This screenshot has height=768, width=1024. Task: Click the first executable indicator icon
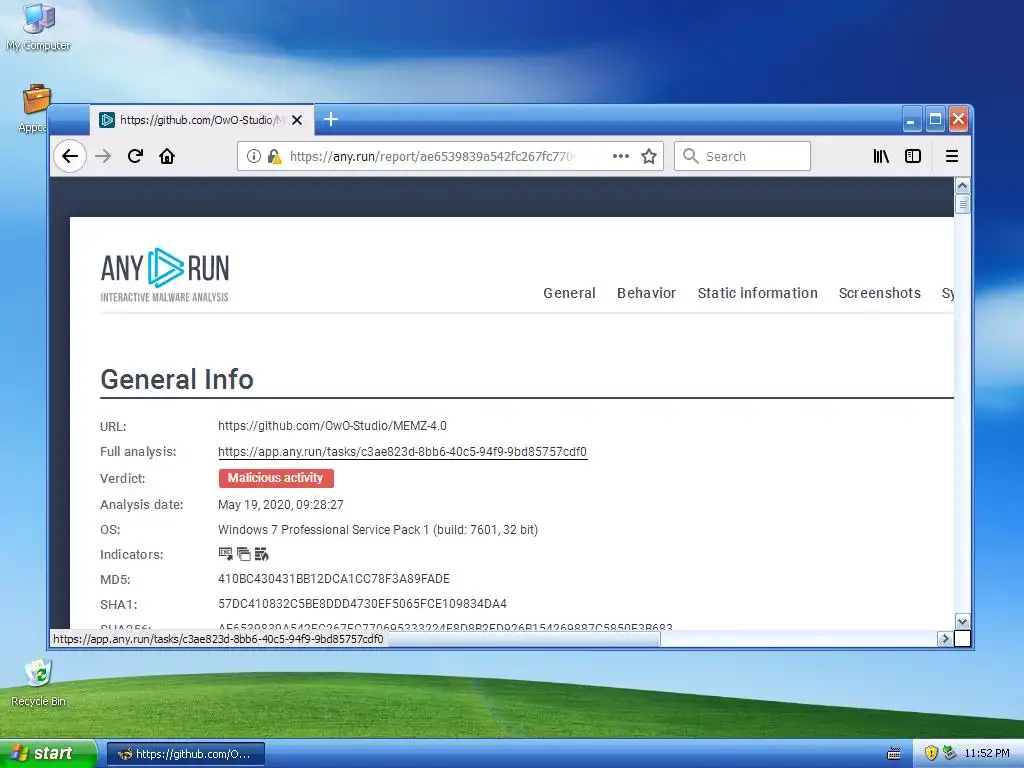pyautogui.click(x=225, y=554)
